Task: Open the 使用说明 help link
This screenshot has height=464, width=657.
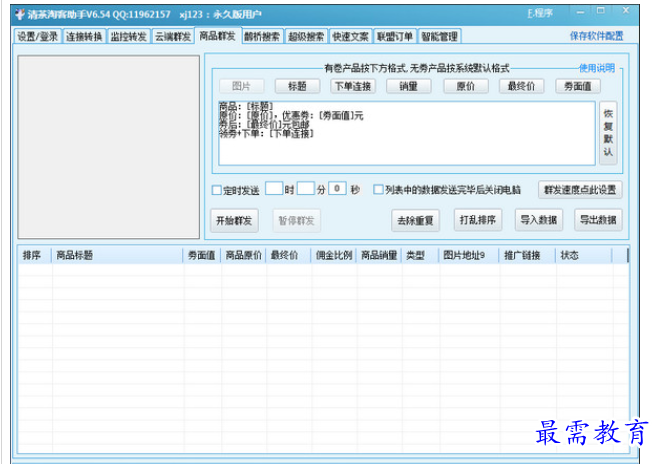Action: click(597, 68)
